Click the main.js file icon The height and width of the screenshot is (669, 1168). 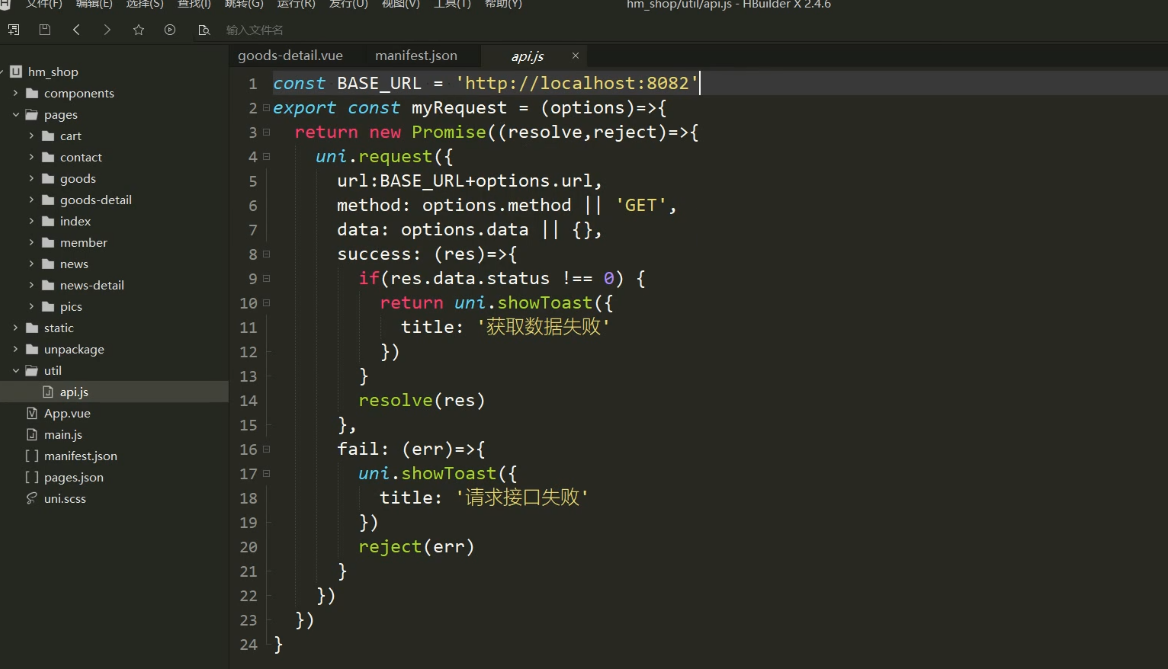pos(32,434)
